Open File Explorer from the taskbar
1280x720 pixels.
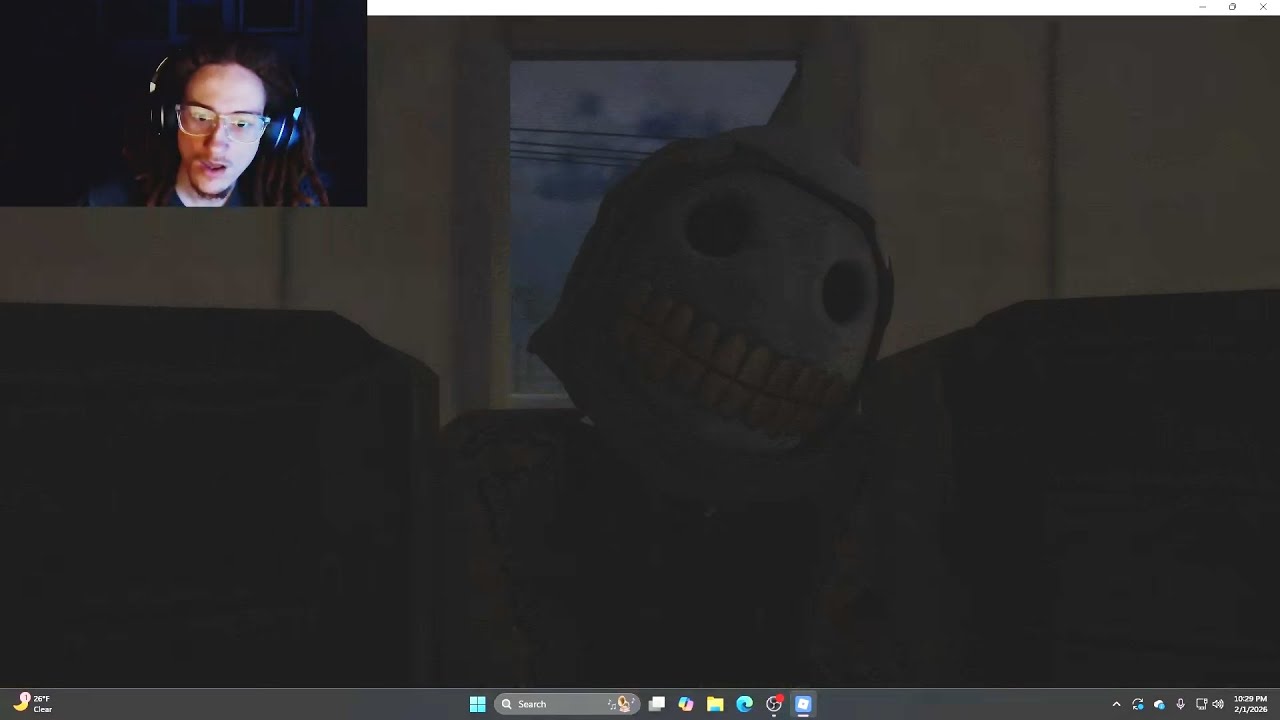tap(715, 704)
